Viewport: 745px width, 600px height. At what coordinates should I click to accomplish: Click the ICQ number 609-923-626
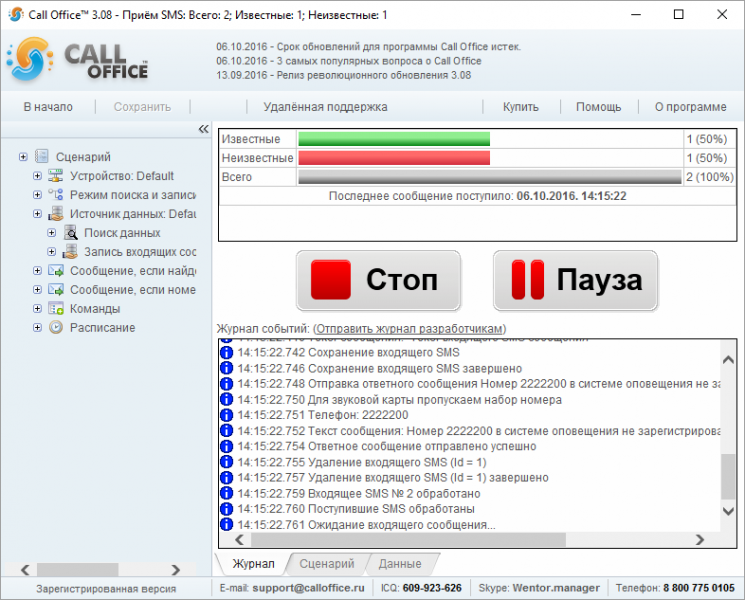click(x=432, y=588)
